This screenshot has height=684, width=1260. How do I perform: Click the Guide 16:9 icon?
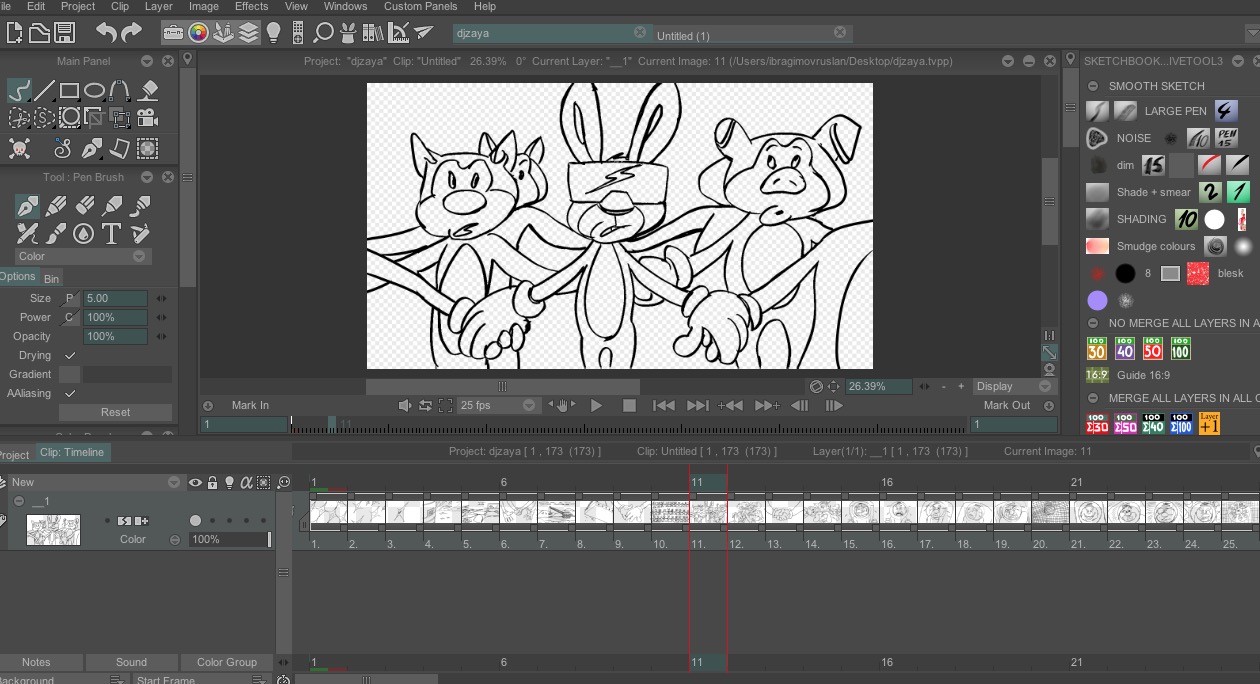(x=1097, y=375)
